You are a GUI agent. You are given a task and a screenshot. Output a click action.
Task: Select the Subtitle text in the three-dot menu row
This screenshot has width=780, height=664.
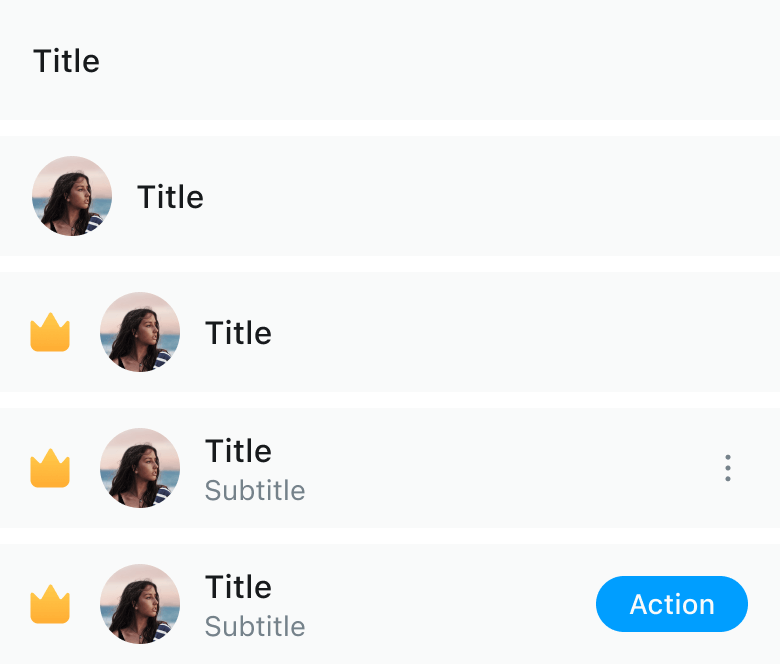click(x=255, y=491)
